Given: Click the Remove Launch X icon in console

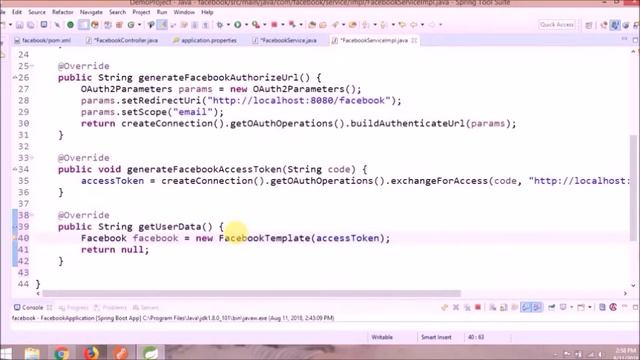Looking at the screenshot, I should tap(456, 307).
